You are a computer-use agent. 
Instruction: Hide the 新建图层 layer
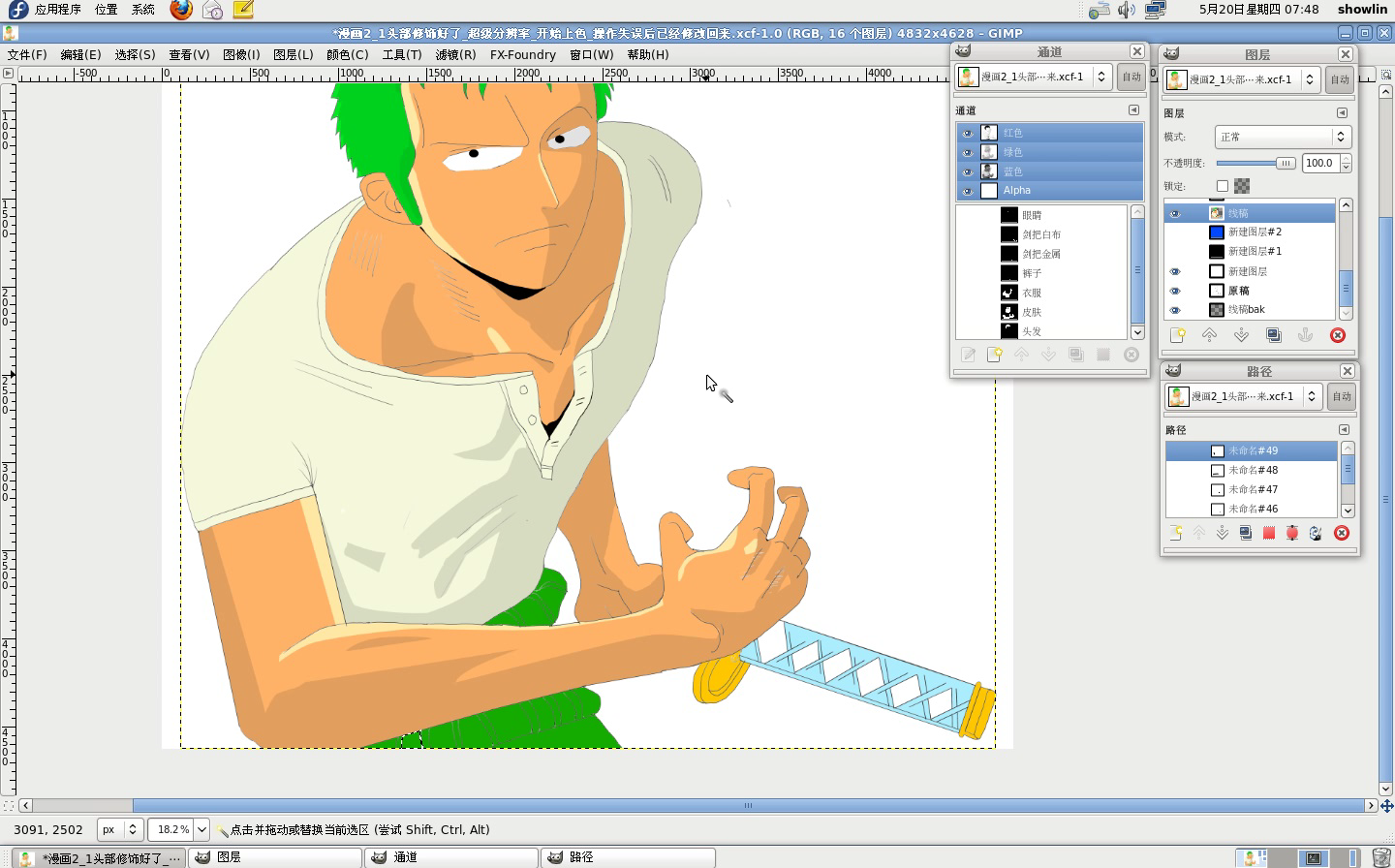click(x=1175, y=271)
